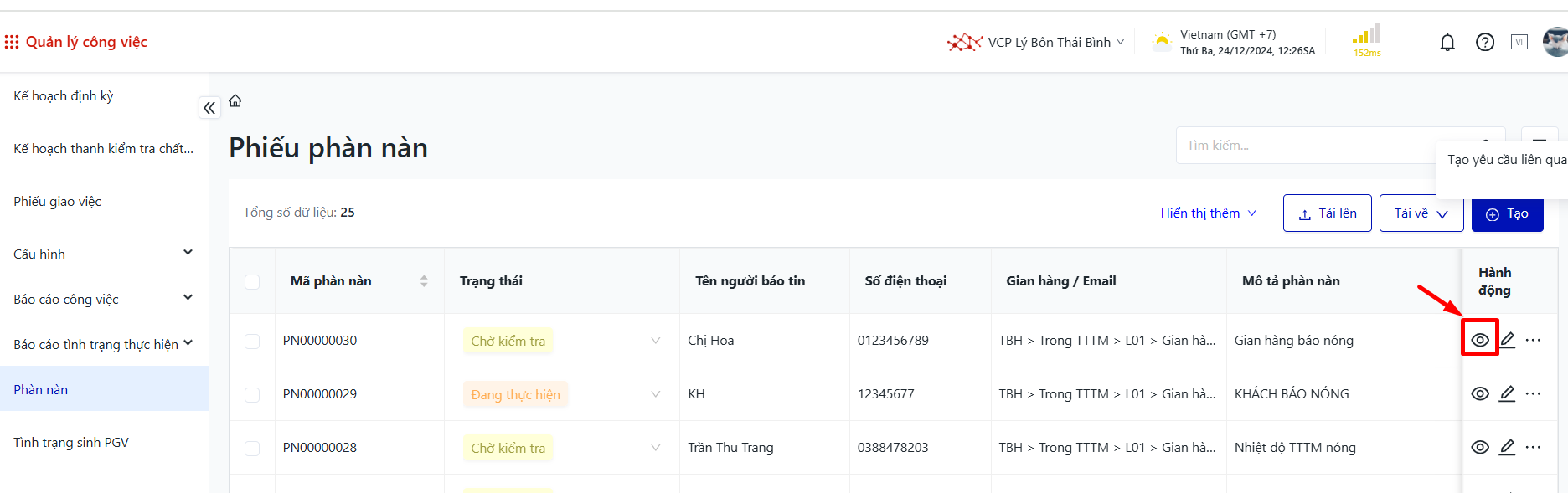Viewport: 1568px width, 493px height.
Task: Open status dropdown for PN00000029
Action: coord(655,394)
